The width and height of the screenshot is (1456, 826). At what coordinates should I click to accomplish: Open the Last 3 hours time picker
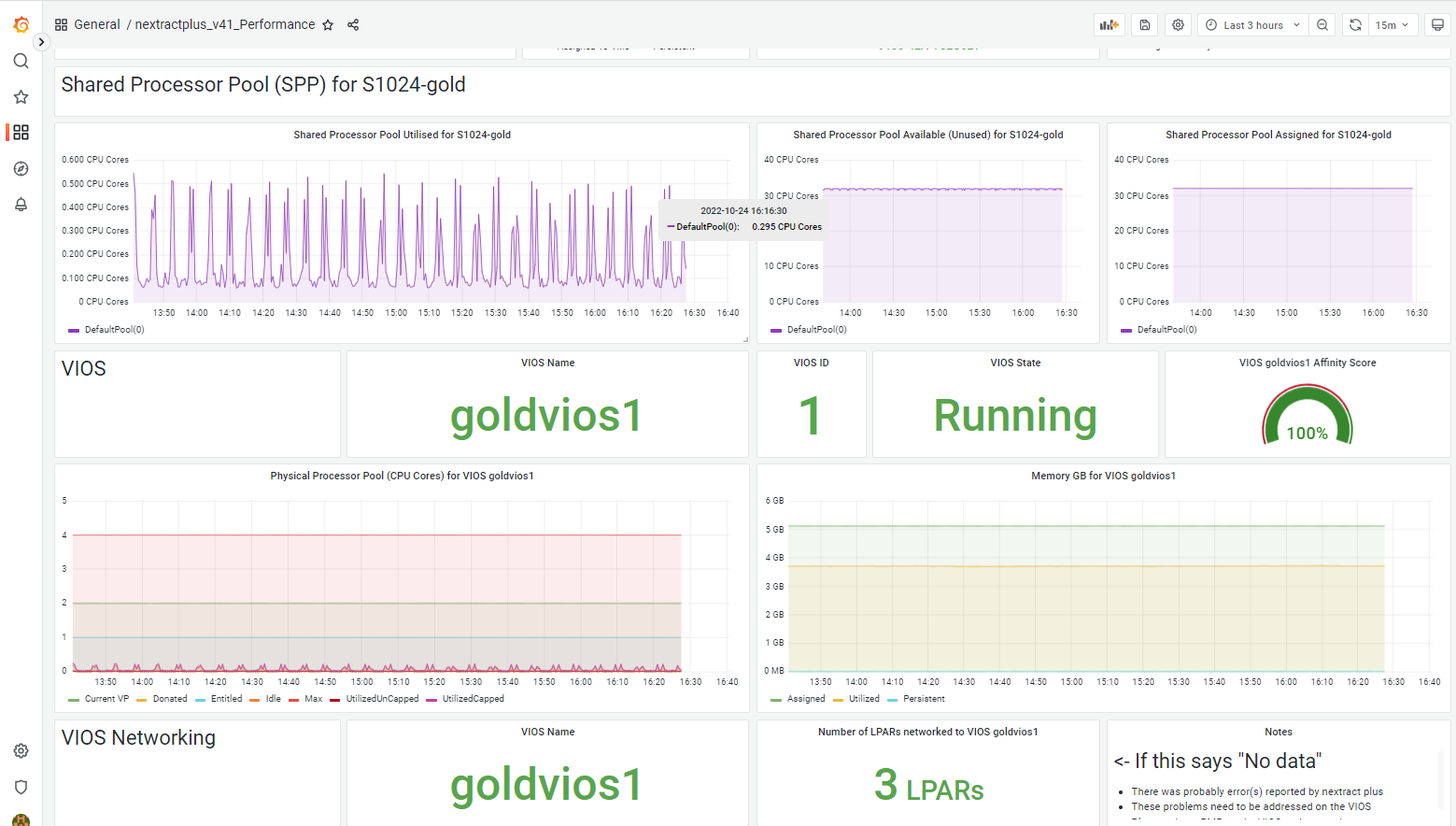coord(1253,25)
